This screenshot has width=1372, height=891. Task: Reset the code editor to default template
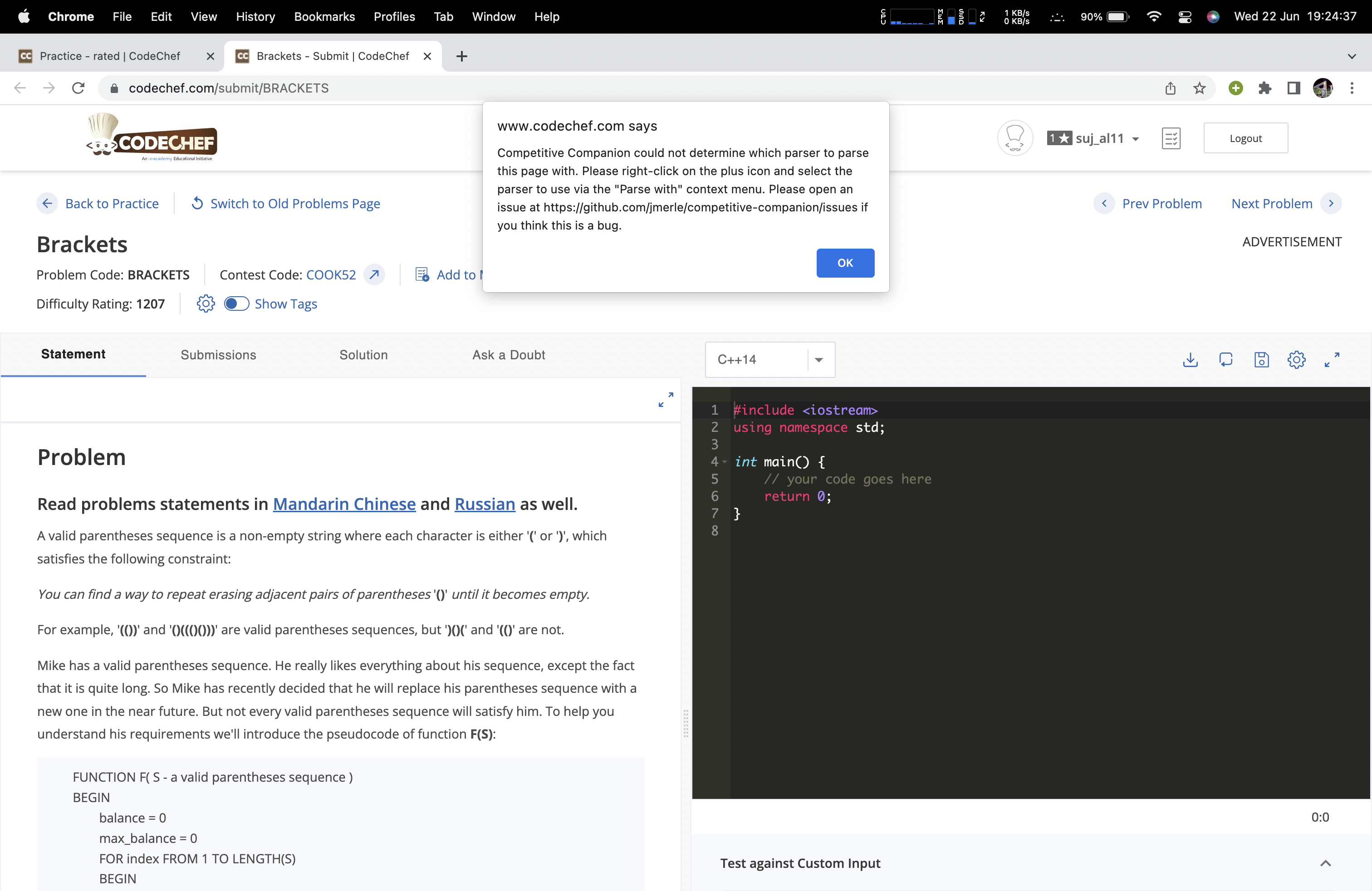(1225, 360)
